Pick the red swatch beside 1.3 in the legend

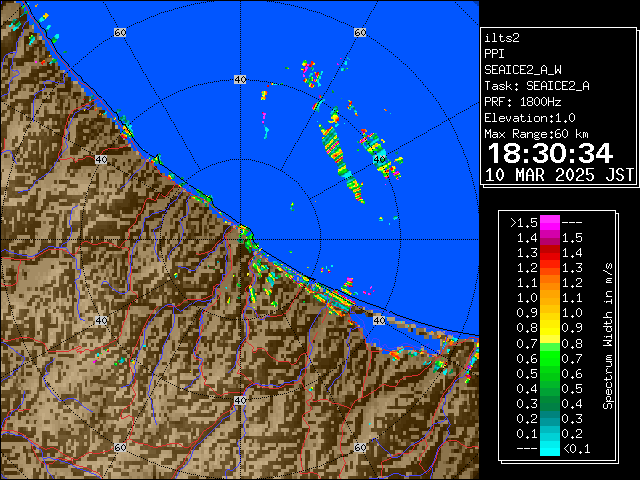point(550,253)
